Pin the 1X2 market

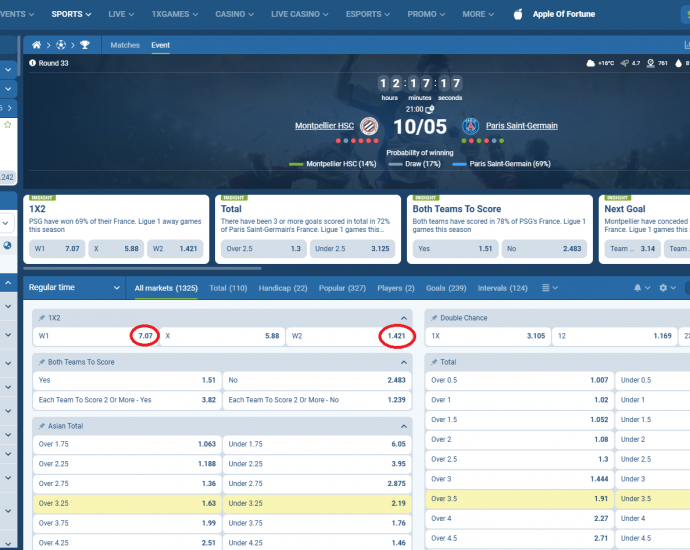point(42,318)
